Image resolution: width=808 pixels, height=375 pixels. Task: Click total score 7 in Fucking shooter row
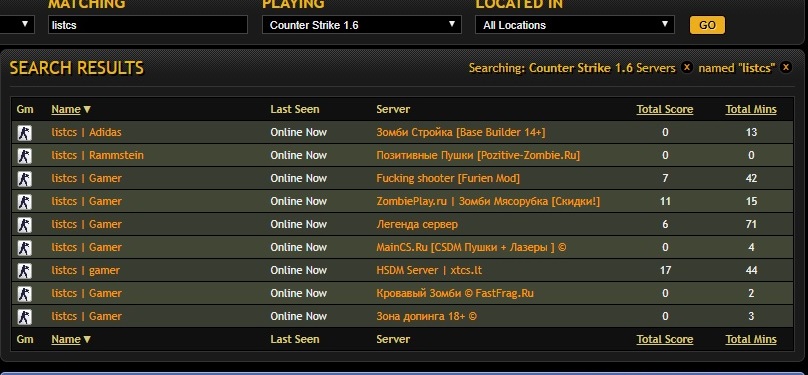tap(665, 178)
